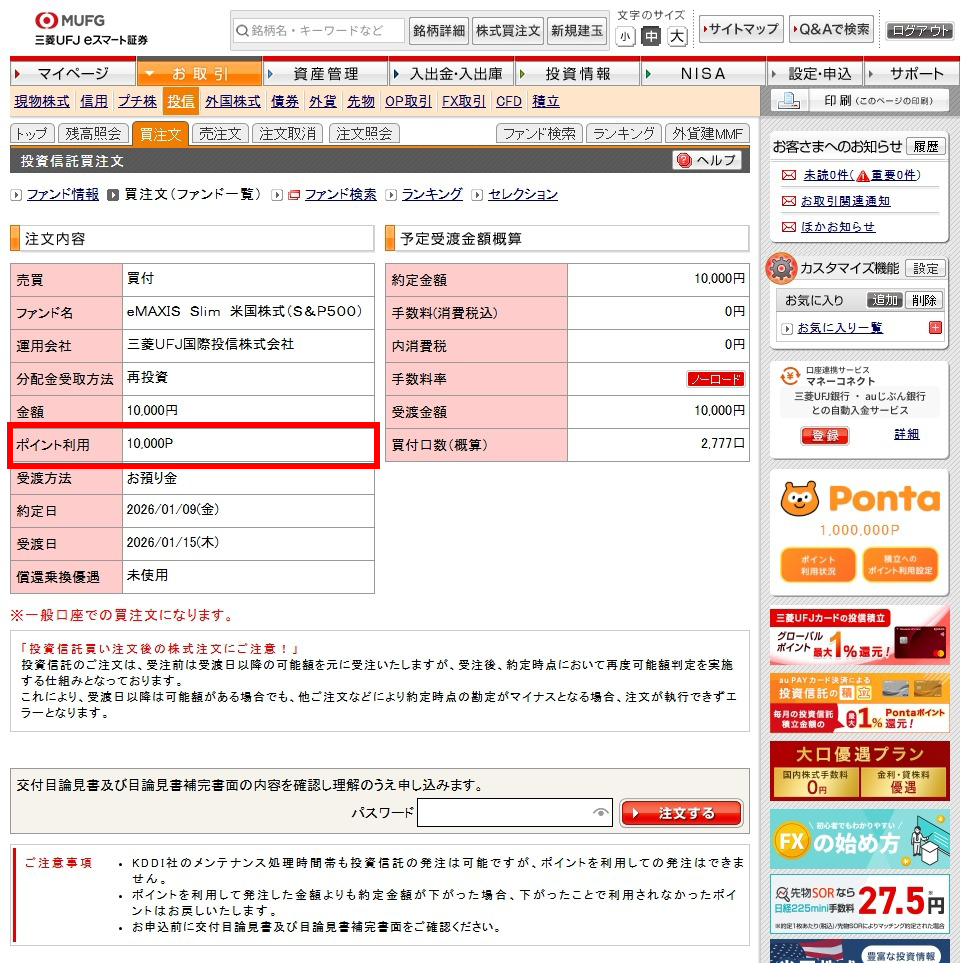Switch to the 売注文 tab
972x963 pixels.
click(220, 134)
